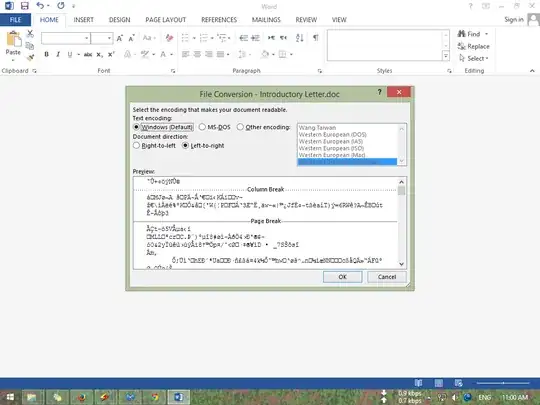This screenshot has height=405, width=540.
Task: Click the Align Right icon
Action: coord(209,54)
